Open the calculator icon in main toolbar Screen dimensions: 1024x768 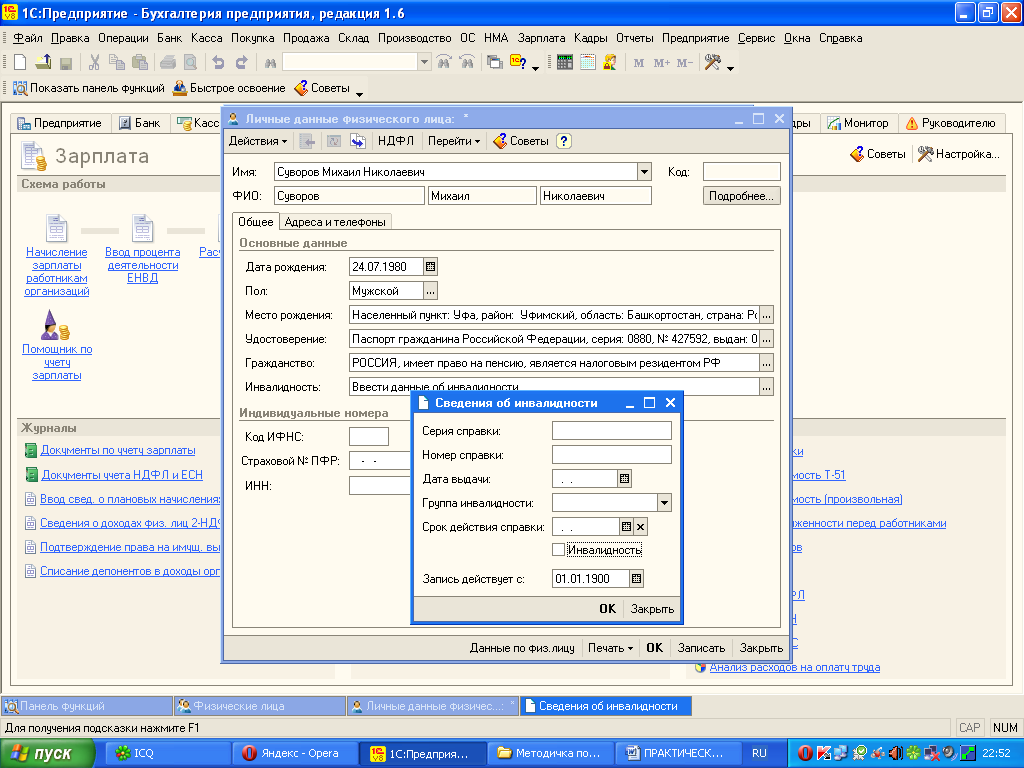click(565, 63)
